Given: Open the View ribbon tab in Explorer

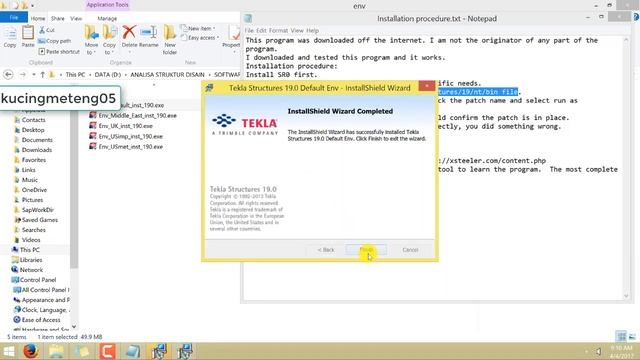Looking at the screenshot, I should 76,18.
